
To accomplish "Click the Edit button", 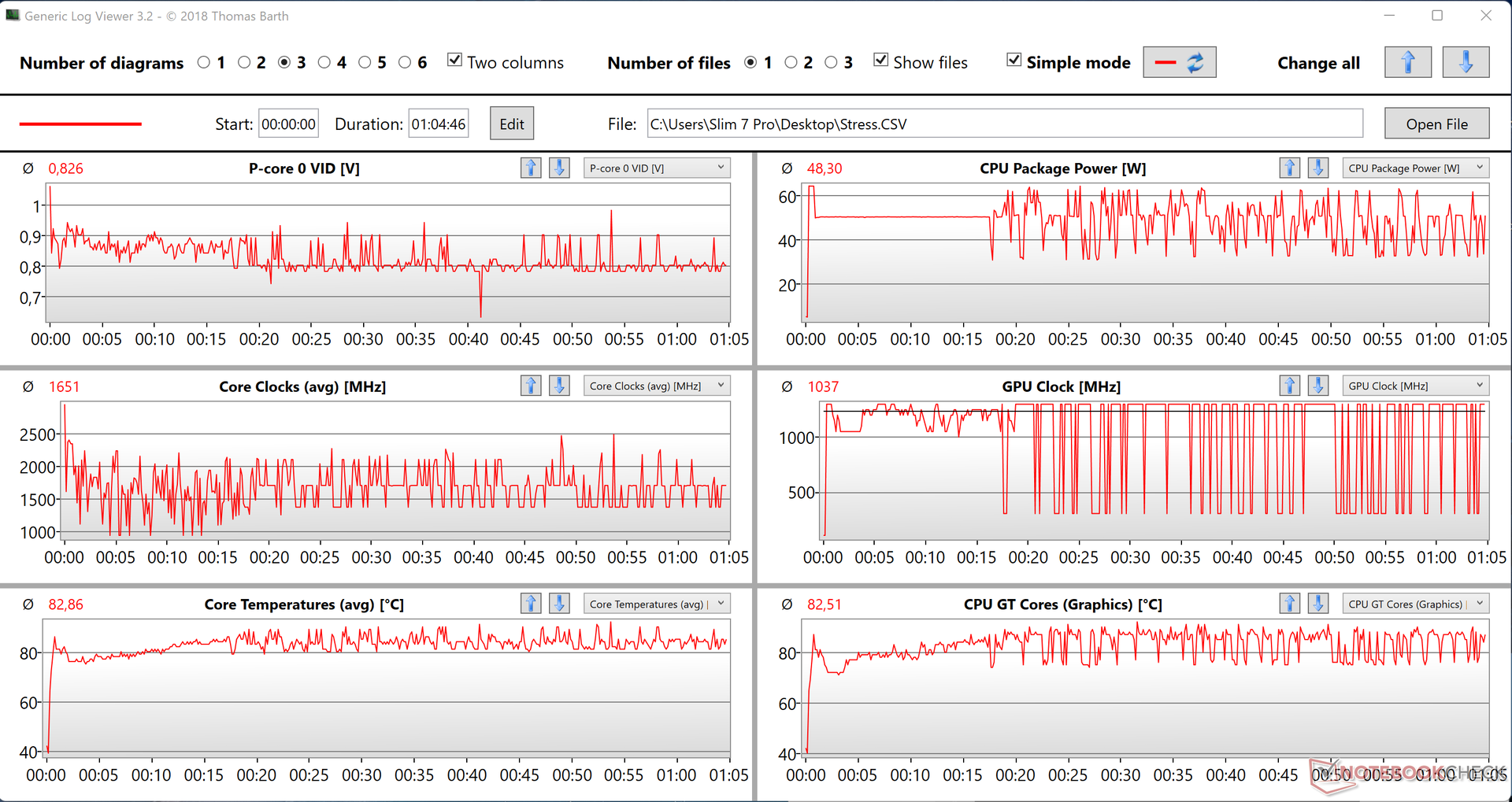I will coord(511,124).
